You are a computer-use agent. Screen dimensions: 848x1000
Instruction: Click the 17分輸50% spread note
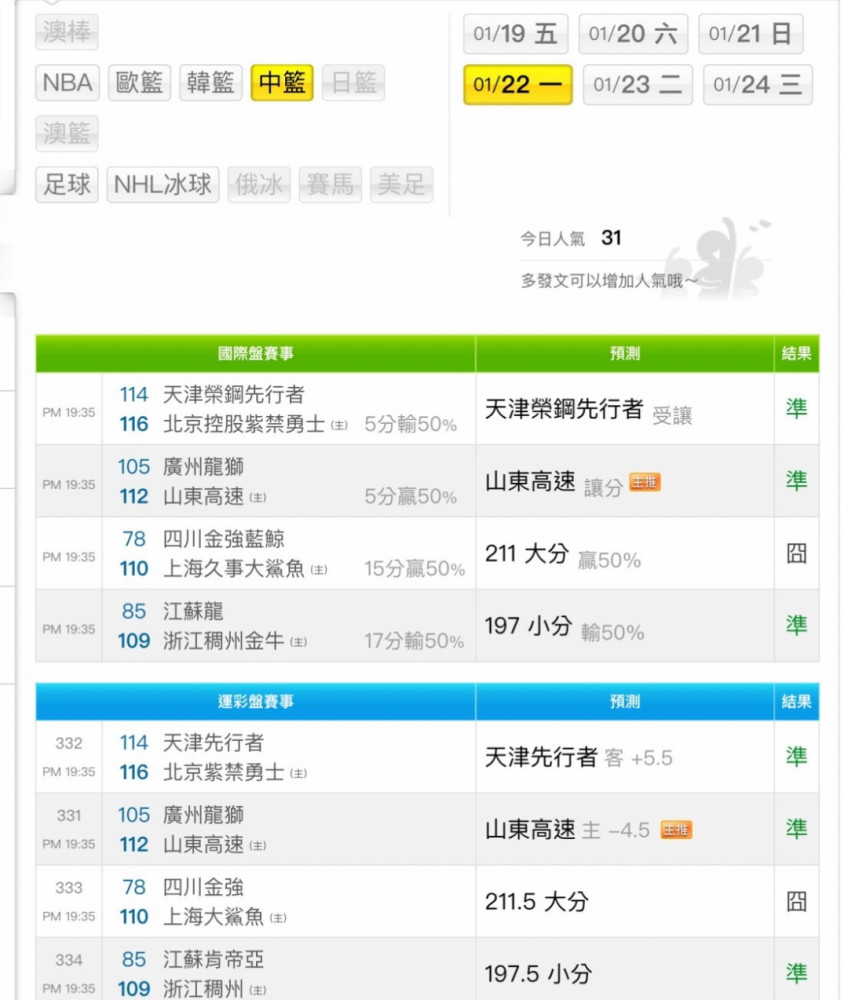(x=414, y=641)
